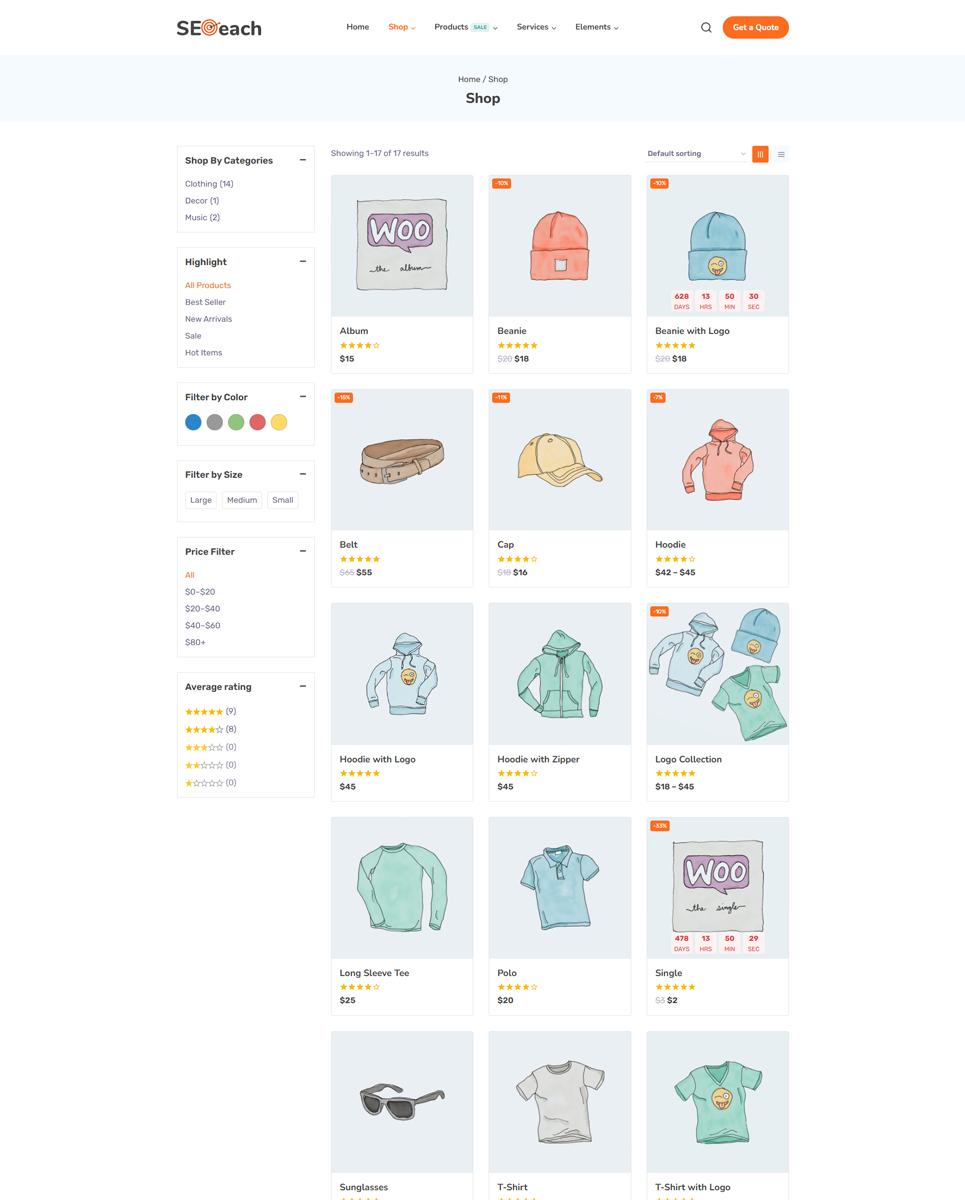Switch to grid view layout icon

(x=760, y=154)
